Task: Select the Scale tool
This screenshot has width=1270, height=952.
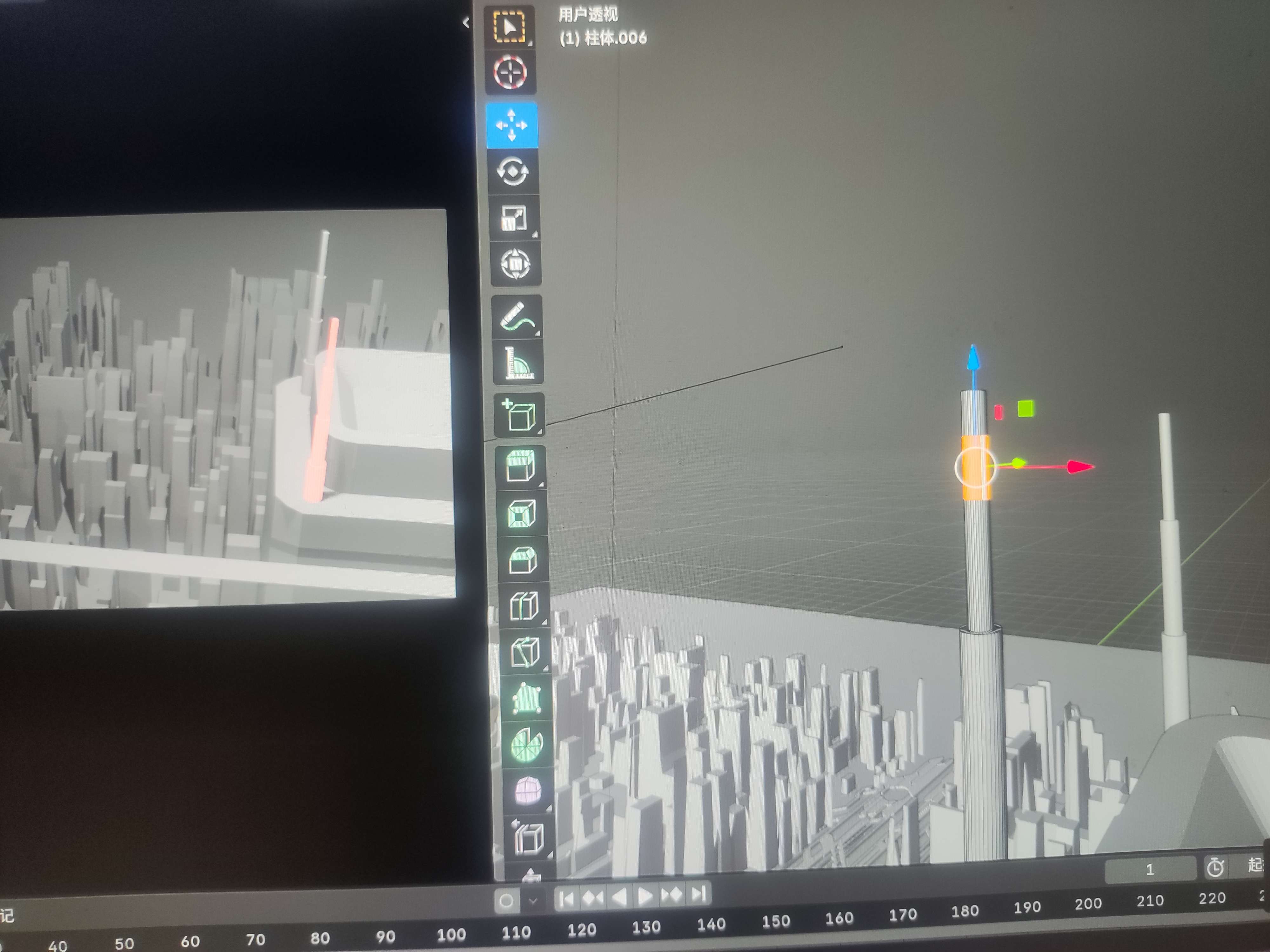Action: tap(514, 218)
